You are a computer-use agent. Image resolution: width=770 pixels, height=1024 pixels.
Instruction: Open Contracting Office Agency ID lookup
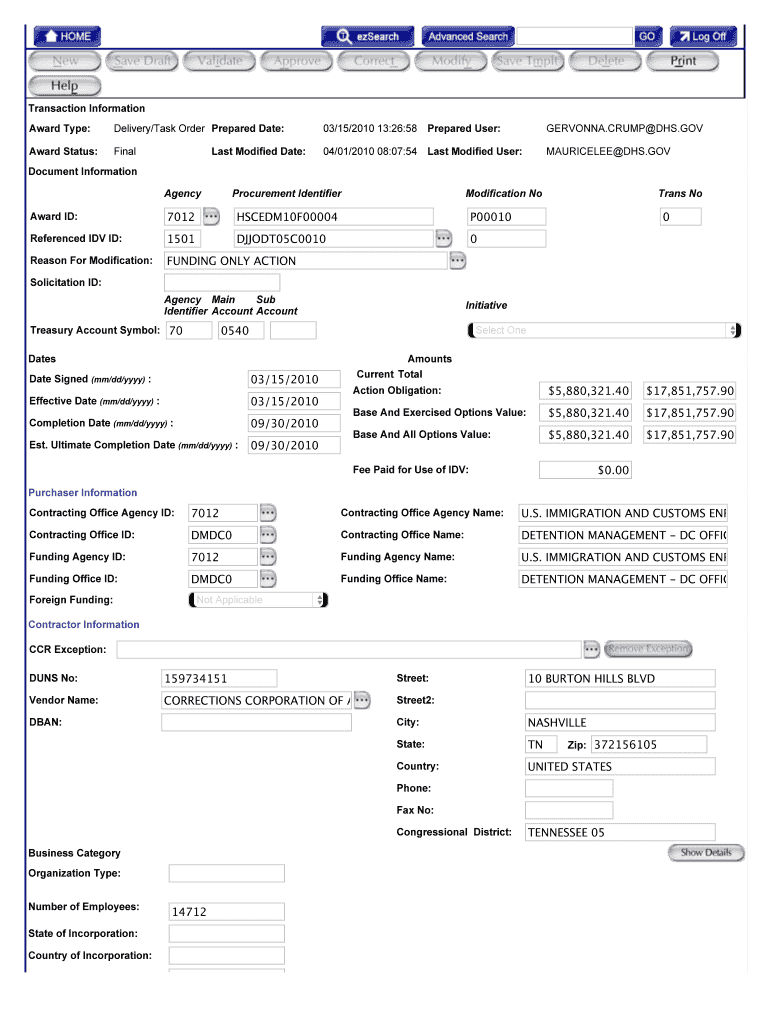coord(267,513)
